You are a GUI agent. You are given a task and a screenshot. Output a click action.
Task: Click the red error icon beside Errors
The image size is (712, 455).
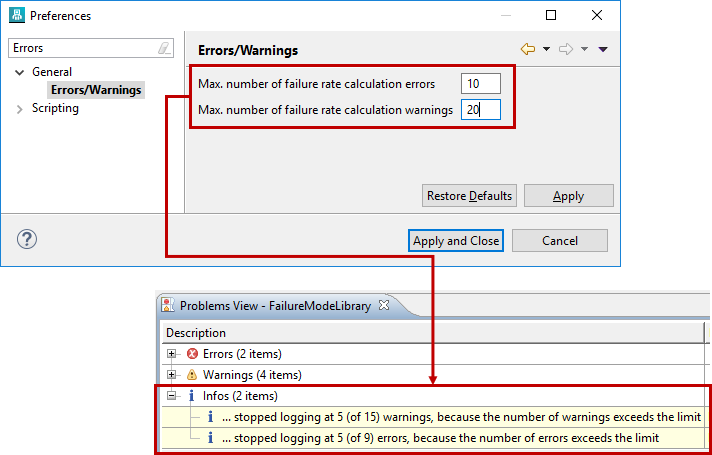(x=192, y=354)
